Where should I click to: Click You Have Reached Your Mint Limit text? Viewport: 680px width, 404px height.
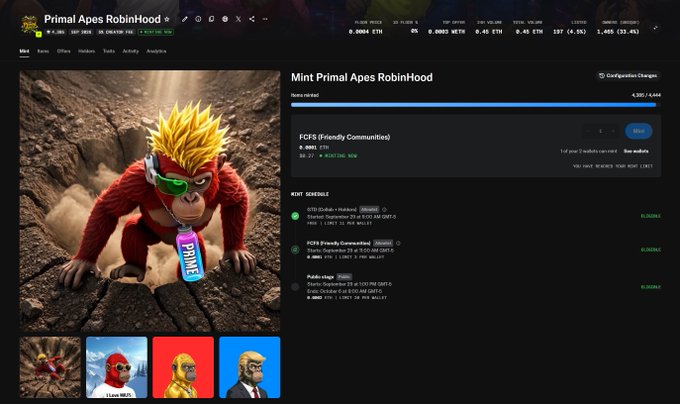[612, 166]
